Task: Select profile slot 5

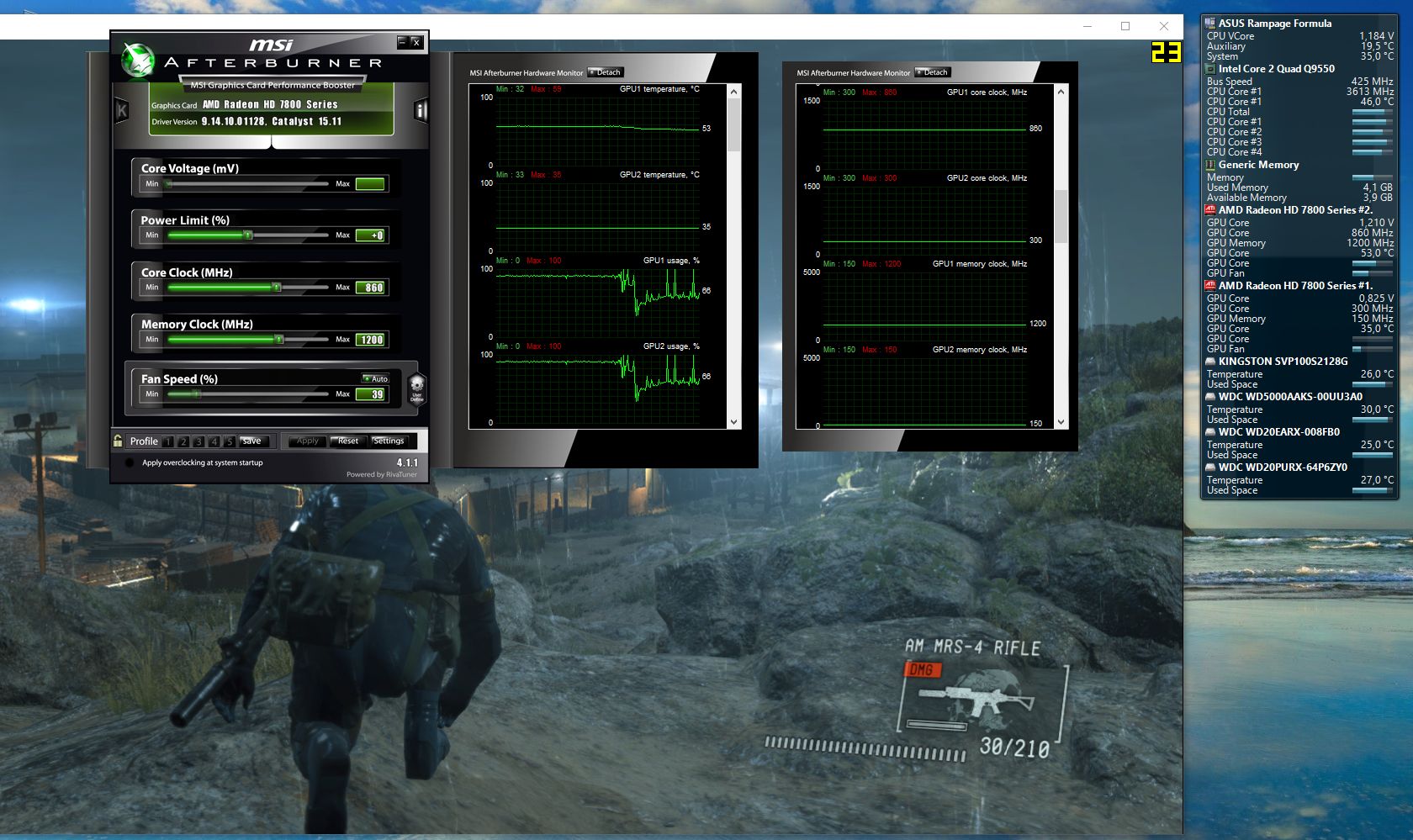Action: pos(229,441)
